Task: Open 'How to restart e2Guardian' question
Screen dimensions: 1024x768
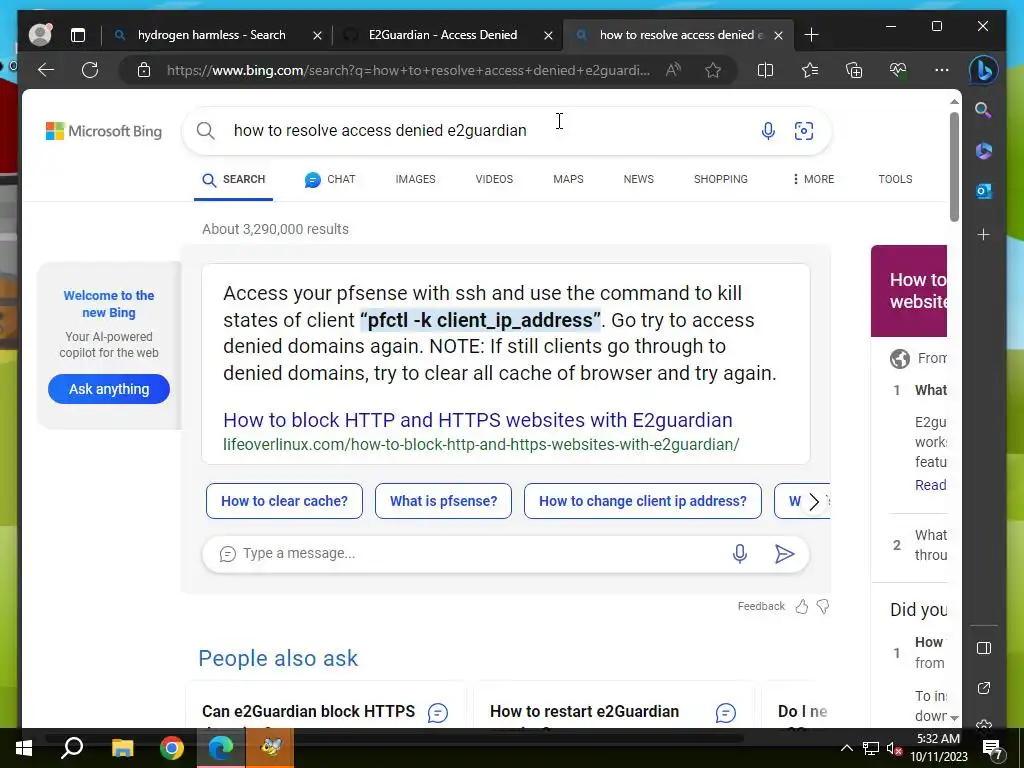Action: (x=584, y=712)
